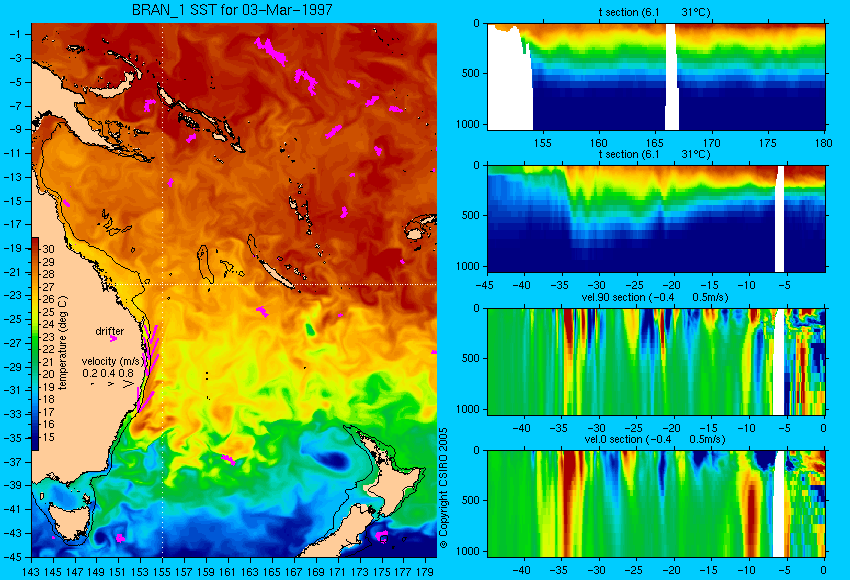Viewport: 850px width, 580px height.
Task: Open the vel.0 section plot
Action: coord(656,504)
